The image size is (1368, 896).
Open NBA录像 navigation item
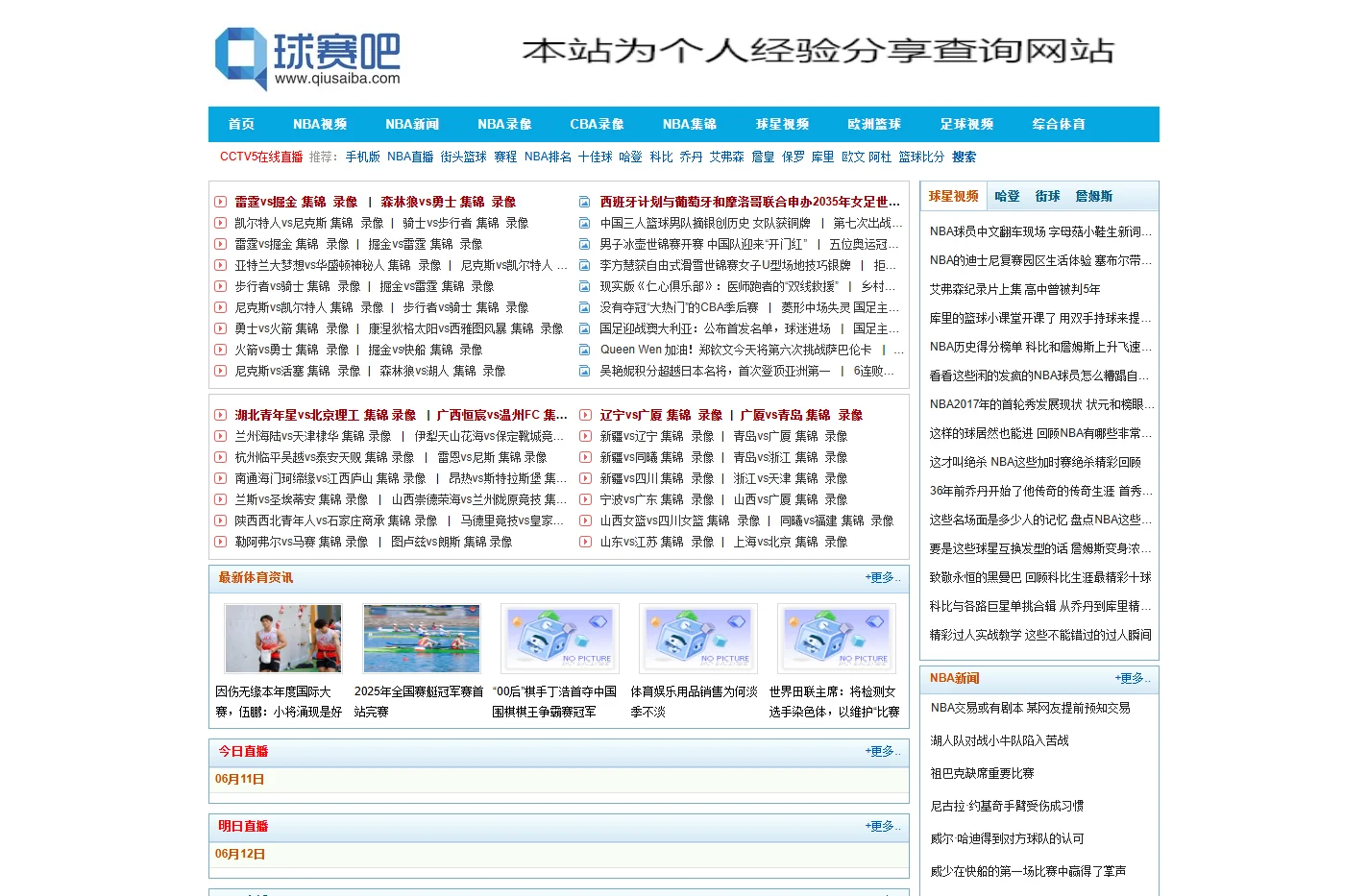[x=504, y=124]
